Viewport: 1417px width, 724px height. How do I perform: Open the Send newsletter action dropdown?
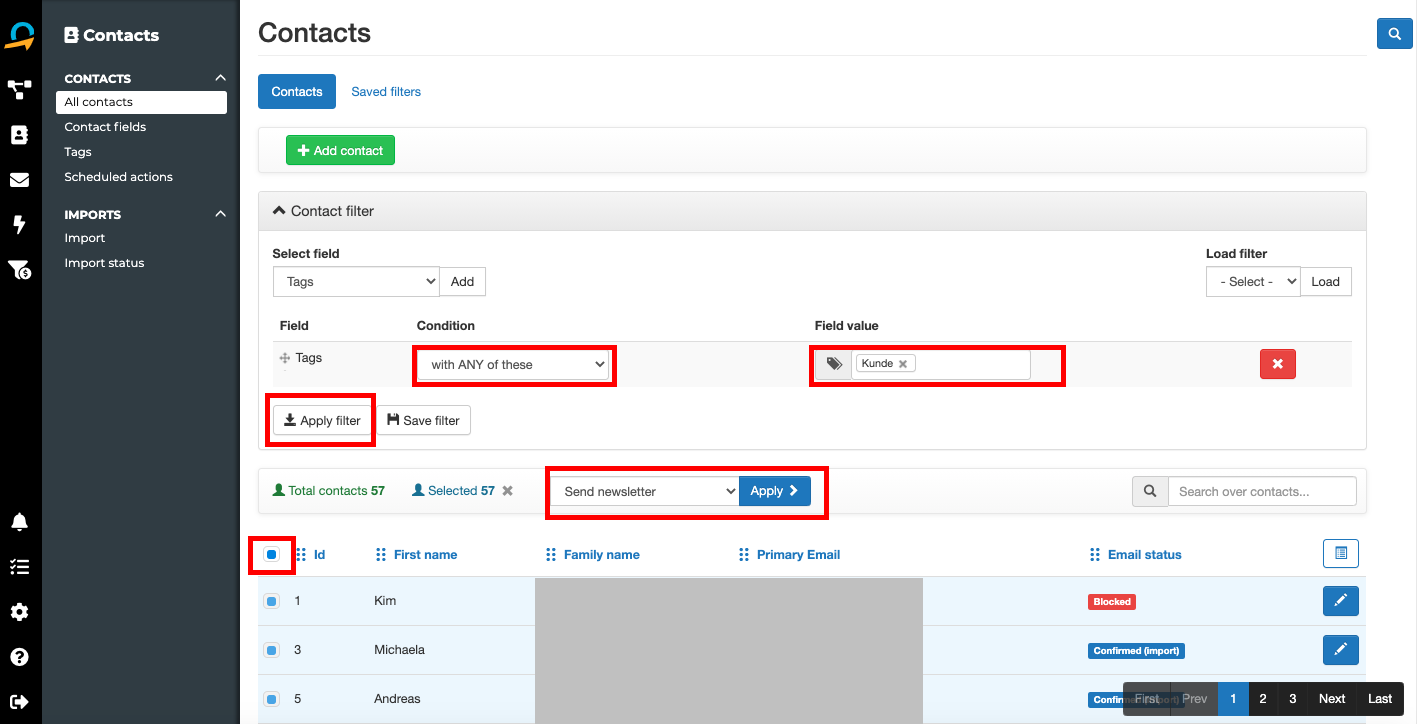645,491
